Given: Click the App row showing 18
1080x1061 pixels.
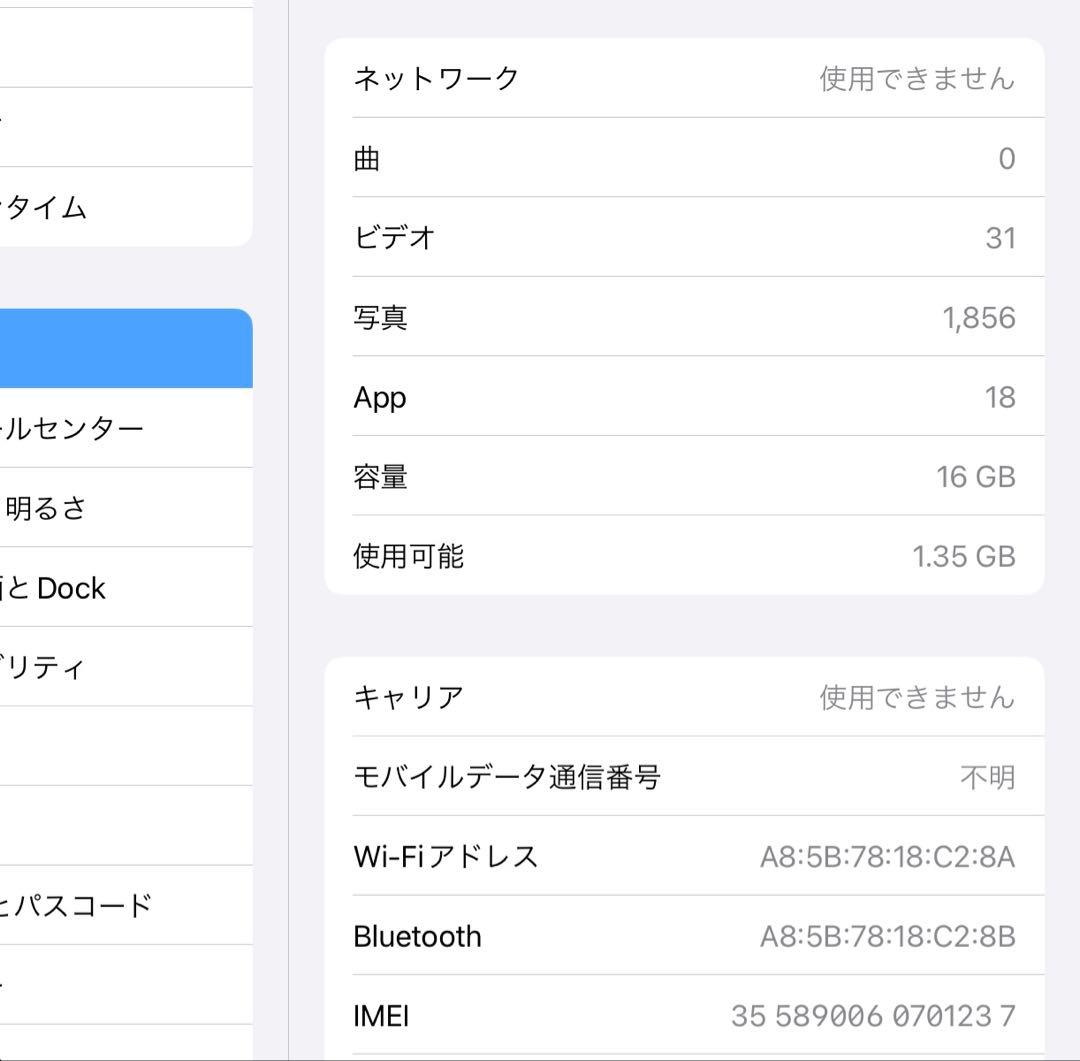Looking at the screenshot, I should coord(685,397).
